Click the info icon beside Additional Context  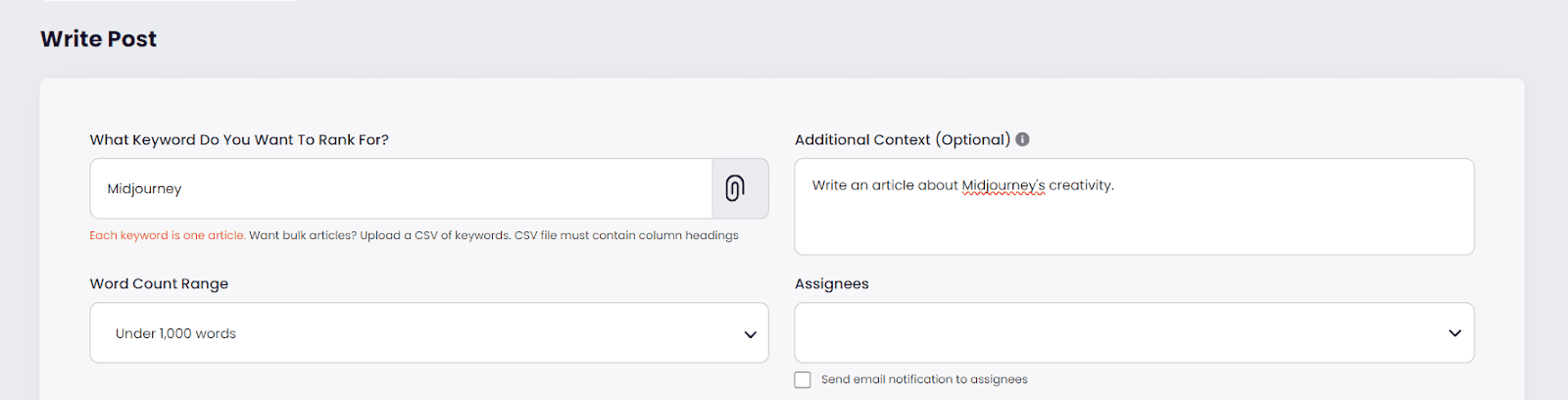(1022, 139)
